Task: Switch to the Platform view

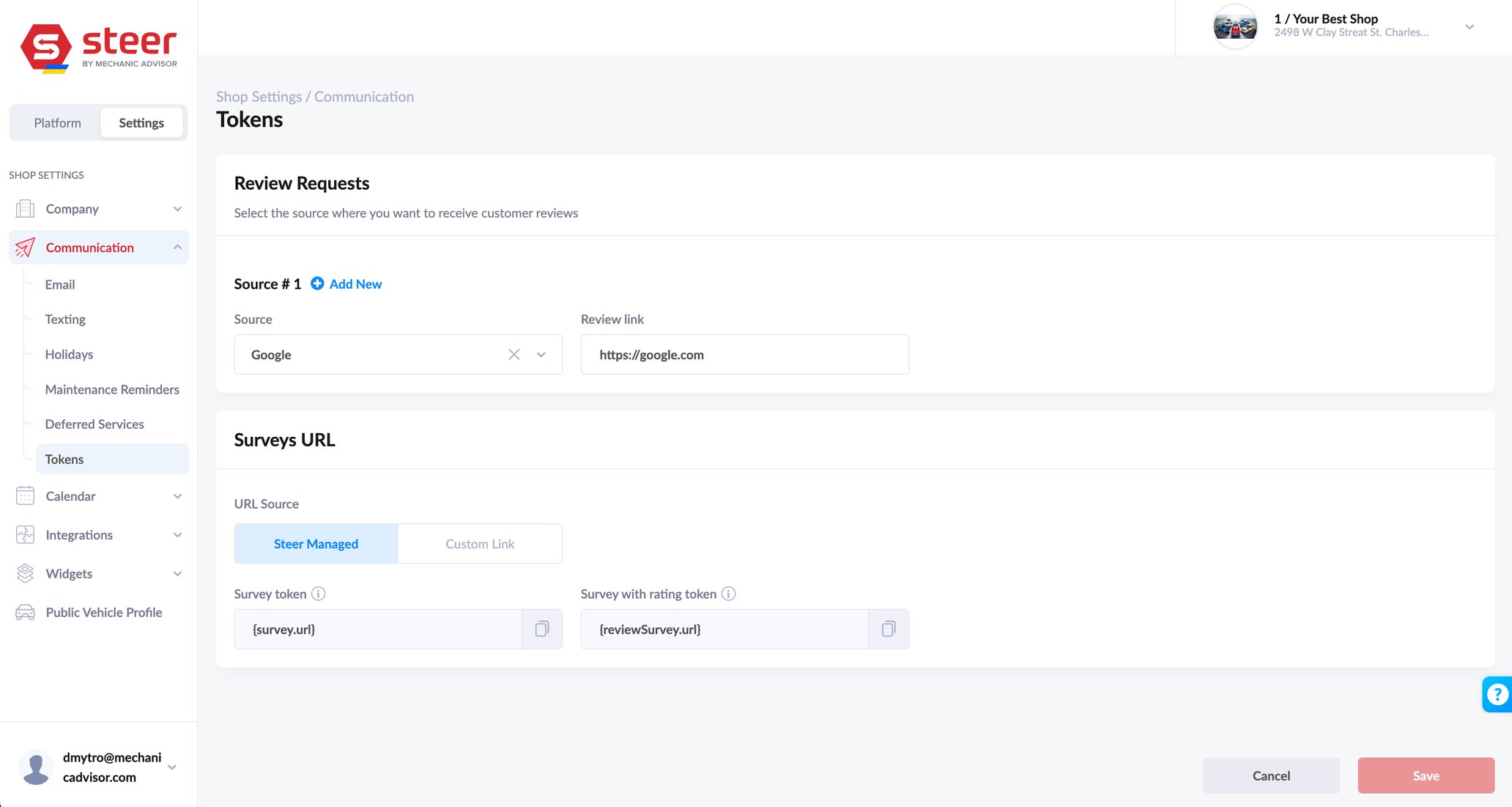Action: coord(57,122)
